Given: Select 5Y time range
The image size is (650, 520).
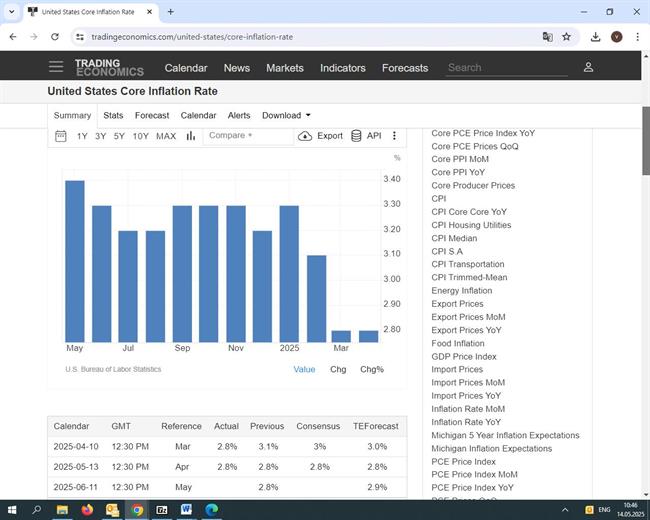Looking at the screenshot, I should (x=119, y=136).
